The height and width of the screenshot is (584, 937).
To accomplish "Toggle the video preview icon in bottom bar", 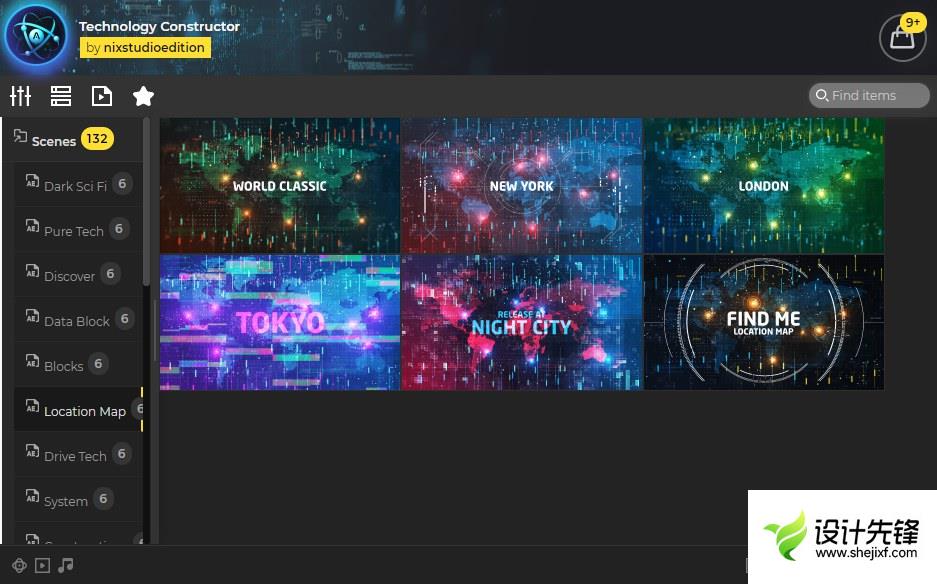I will [42, 566].
